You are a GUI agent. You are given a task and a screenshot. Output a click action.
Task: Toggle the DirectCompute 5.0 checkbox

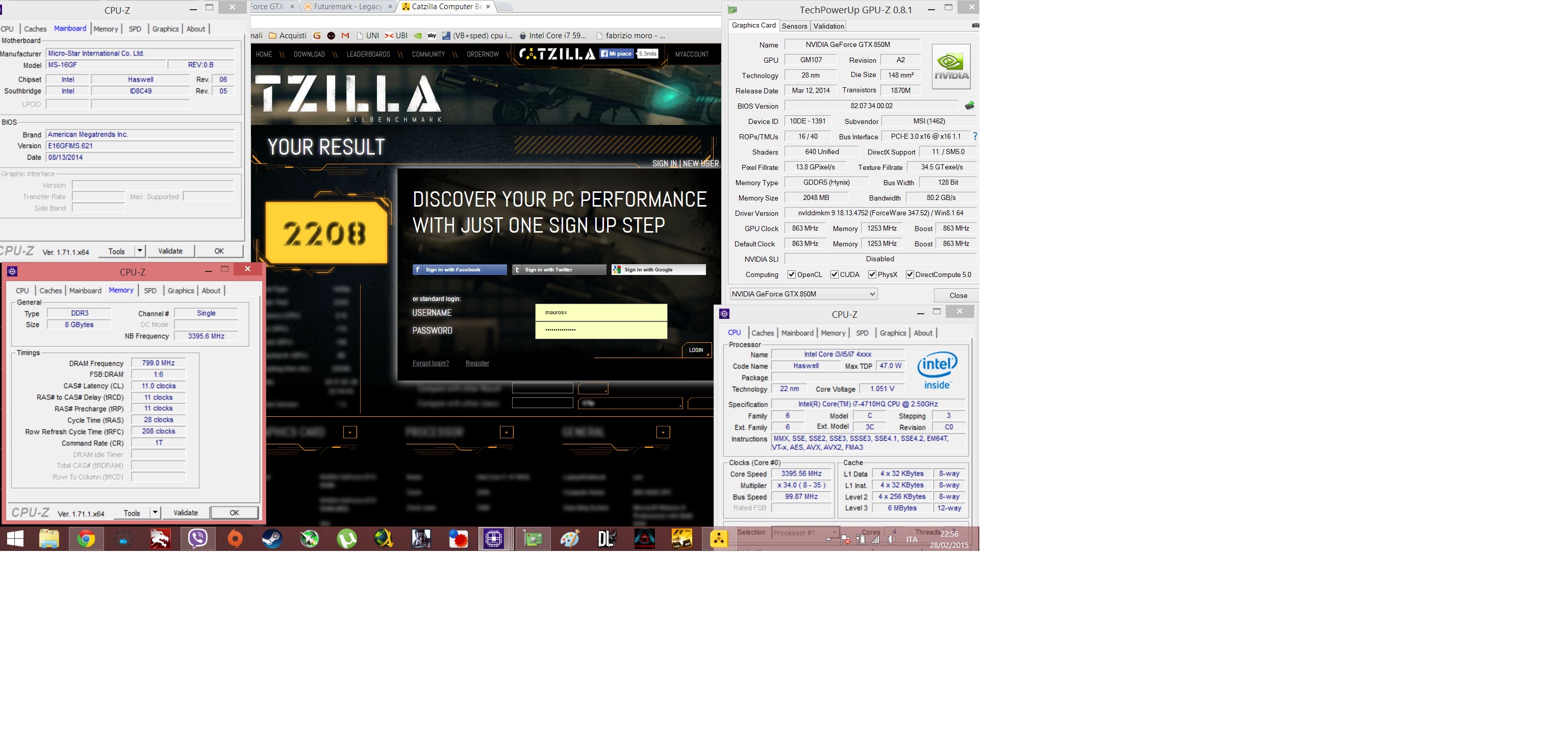pyautogui.click(x=909, y=274)
